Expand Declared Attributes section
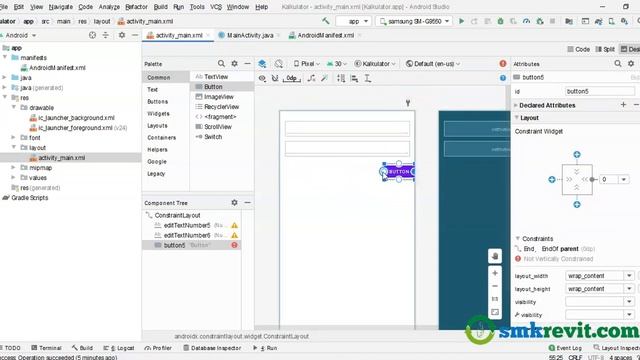This screenshot has width=640, height=360. pyautogui.click(x=516, y=105)
